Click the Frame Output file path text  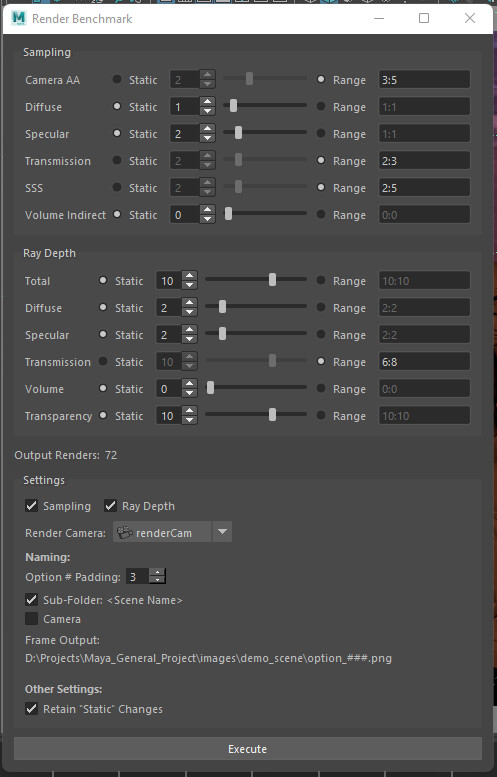tap(208, 658)
